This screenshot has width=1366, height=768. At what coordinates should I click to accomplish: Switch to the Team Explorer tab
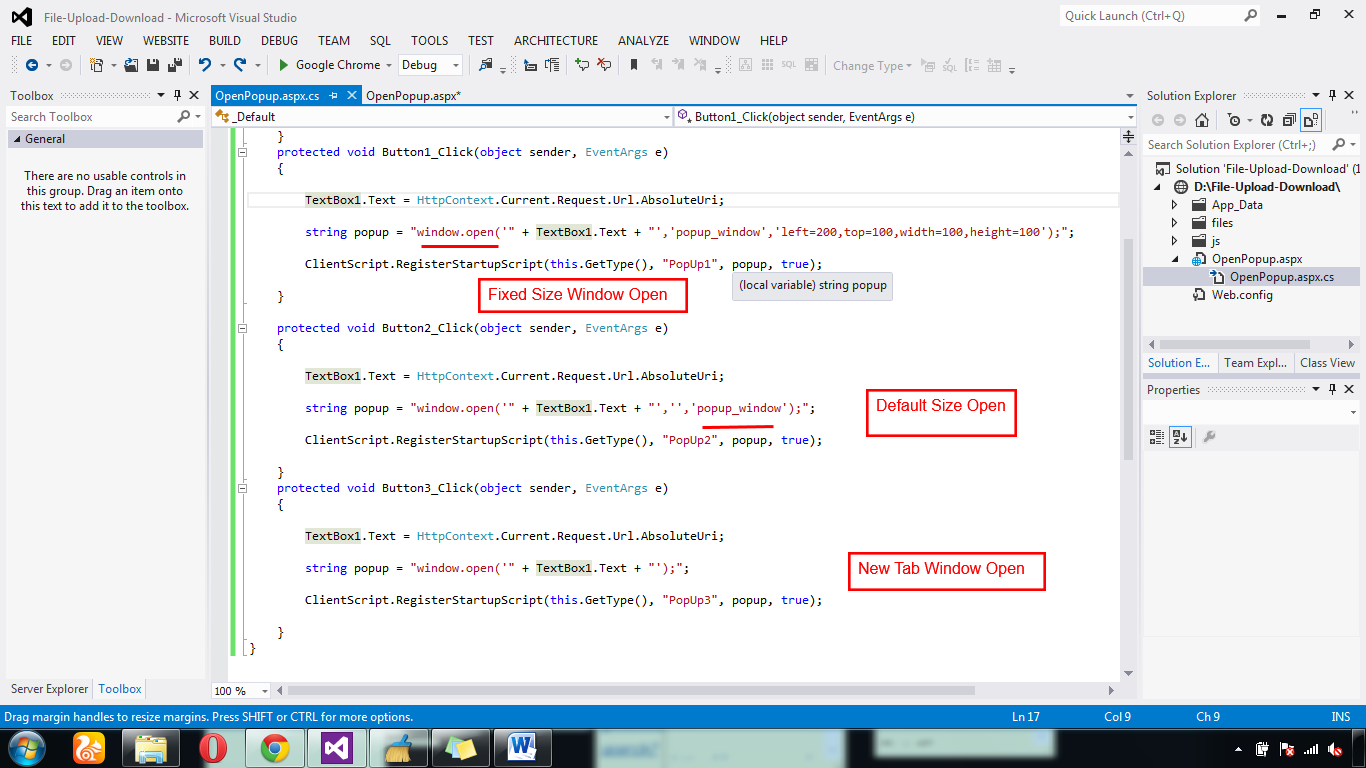point(1256,363)
